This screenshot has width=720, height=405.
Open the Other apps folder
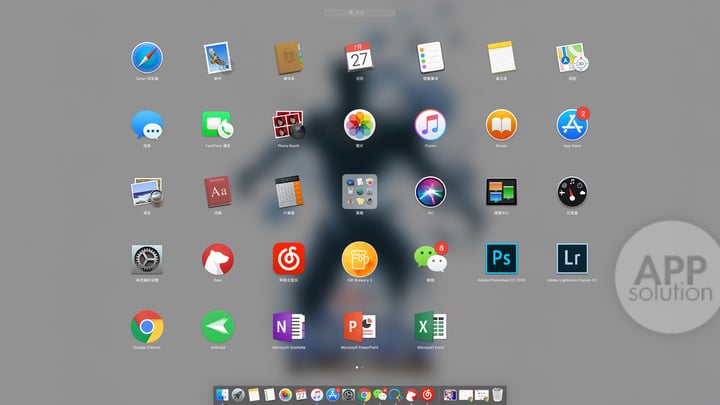click(360, 192)
